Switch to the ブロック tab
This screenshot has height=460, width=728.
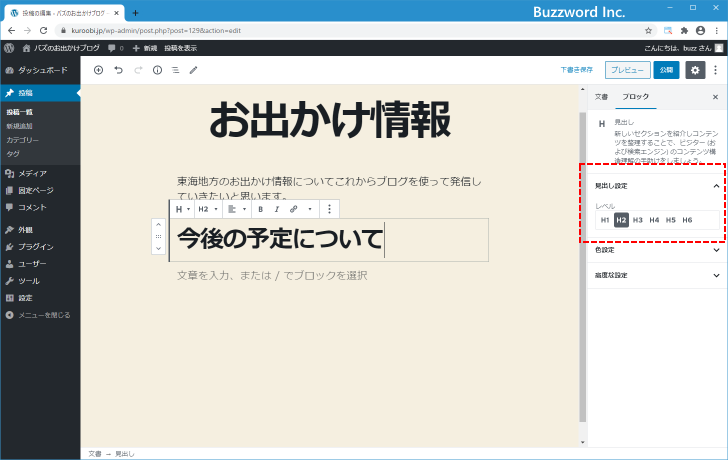pyautogui.click(x=636, y=97)
